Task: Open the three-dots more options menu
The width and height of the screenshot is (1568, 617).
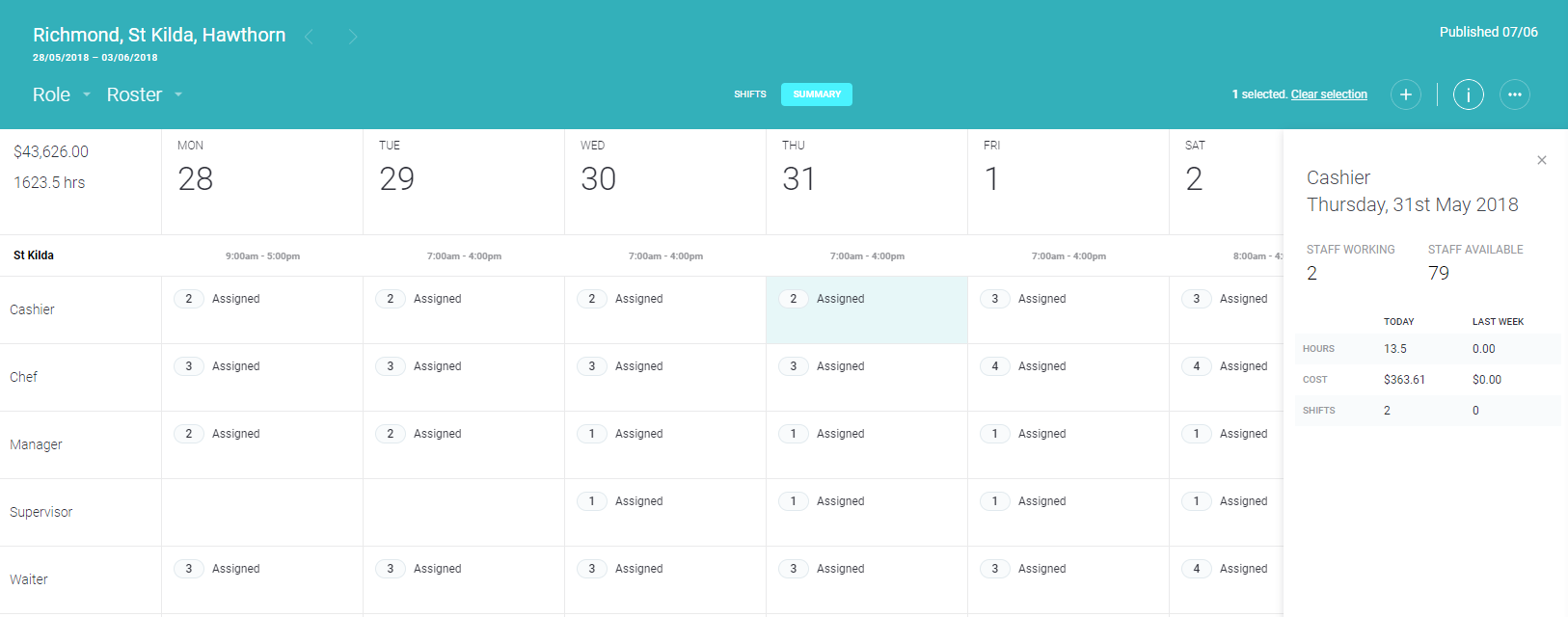Action: coord(1514,94)
